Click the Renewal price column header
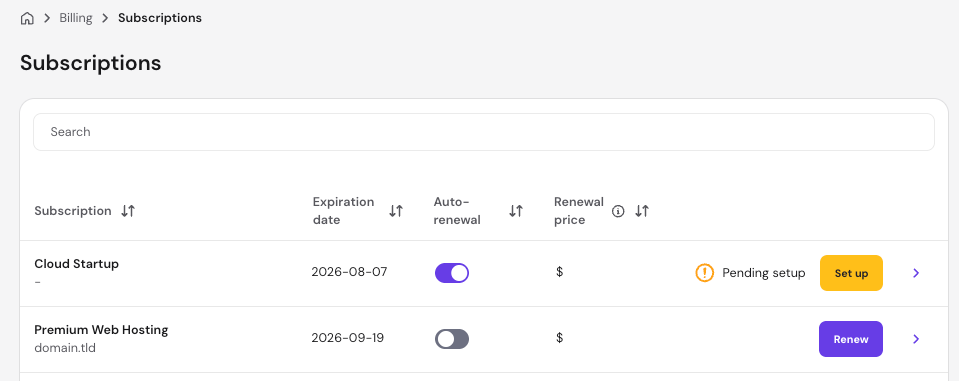 pos(579,211)
